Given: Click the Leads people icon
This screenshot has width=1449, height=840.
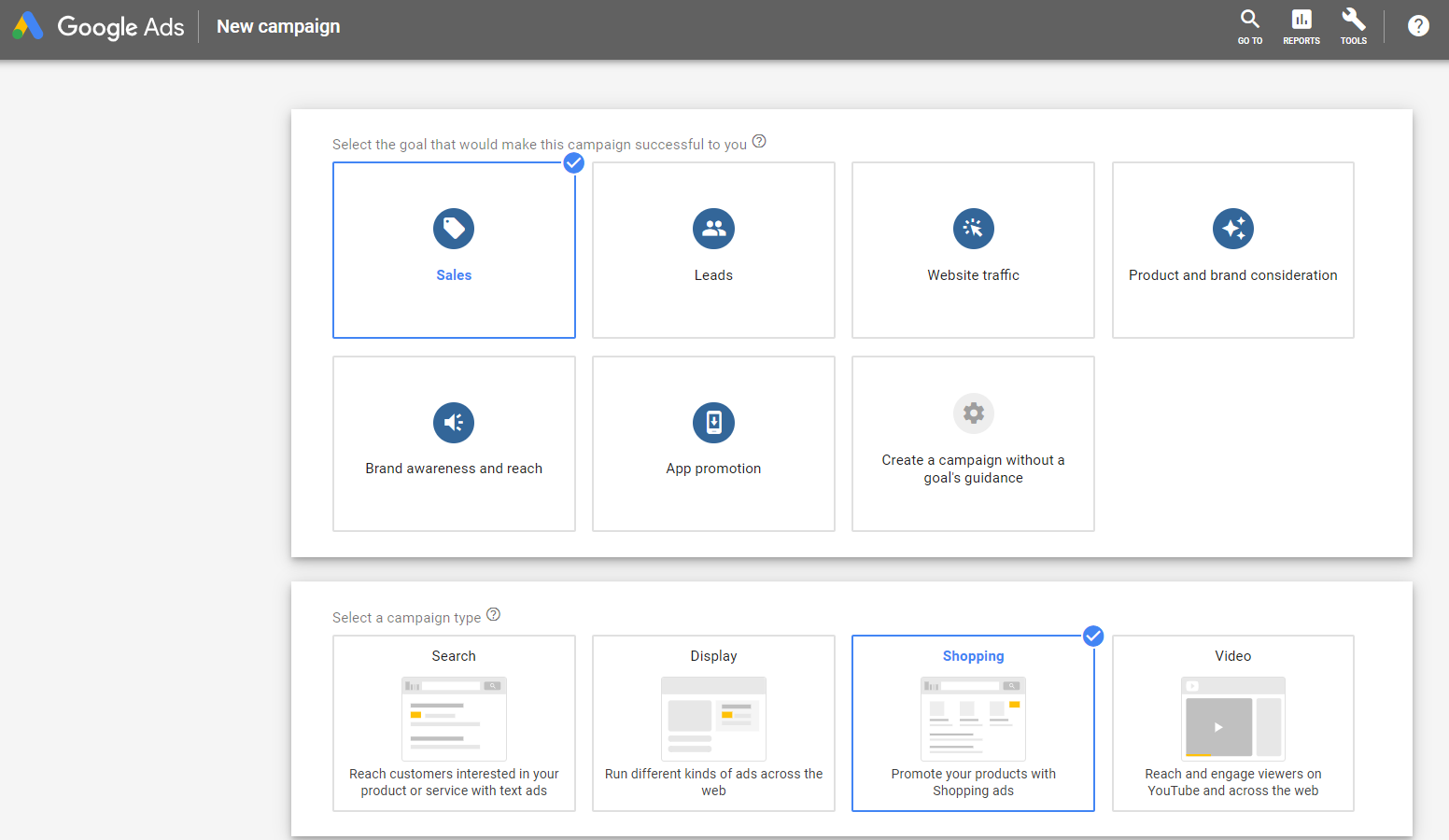Looking at the screenshot, I should [713, 229].
